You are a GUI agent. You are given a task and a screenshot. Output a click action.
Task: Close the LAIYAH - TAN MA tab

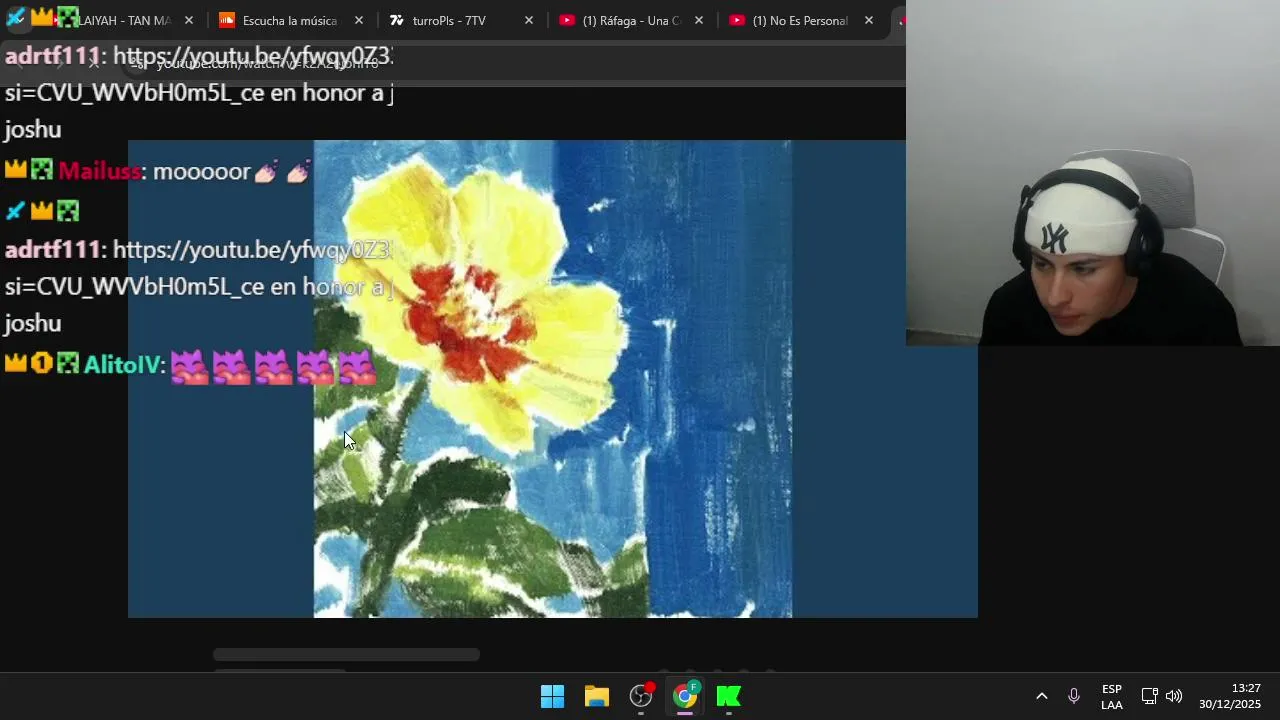point(188,20)
